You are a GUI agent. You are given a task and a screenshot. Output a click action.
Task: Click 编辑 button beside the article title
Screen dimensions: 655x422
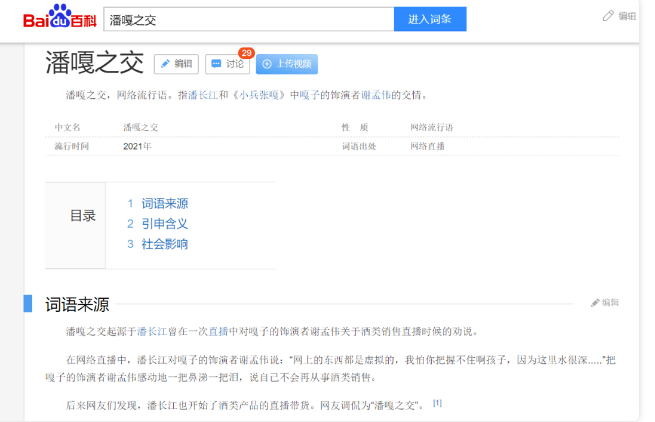pos(176,64)
